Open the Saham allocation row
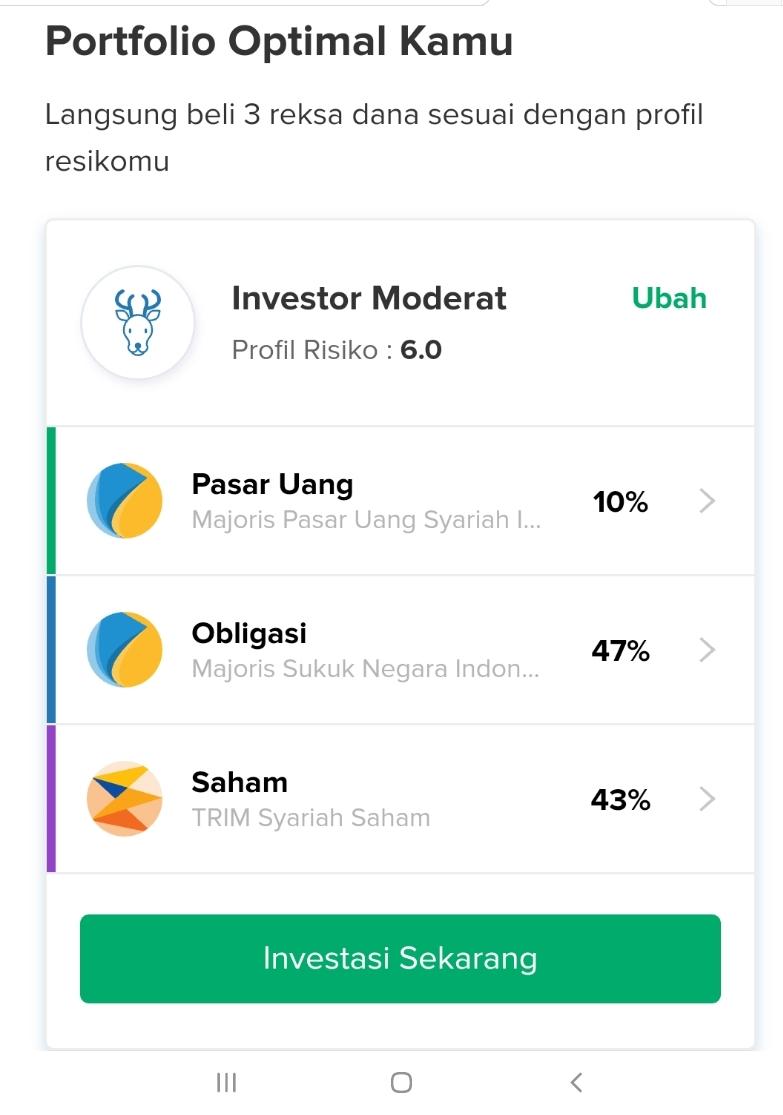 [400, 799]
